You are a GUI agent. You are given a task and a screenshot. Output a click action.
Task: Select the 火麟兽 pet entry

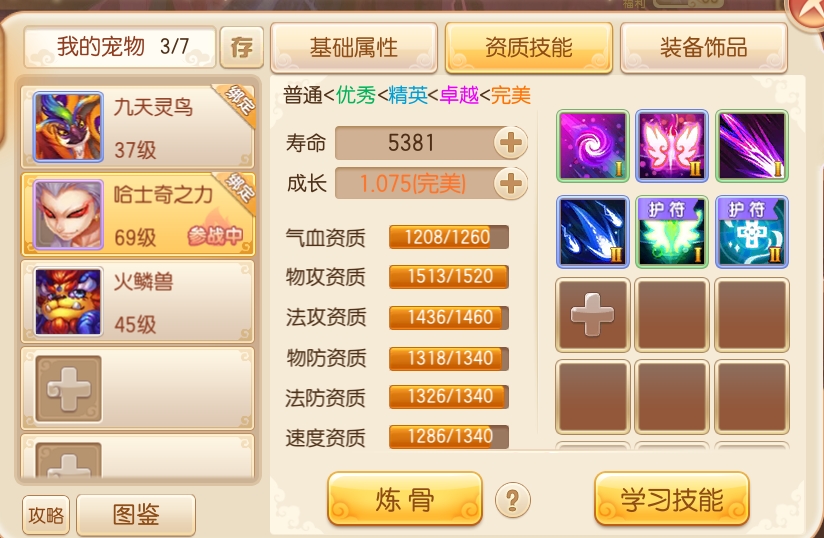[138, 302]
